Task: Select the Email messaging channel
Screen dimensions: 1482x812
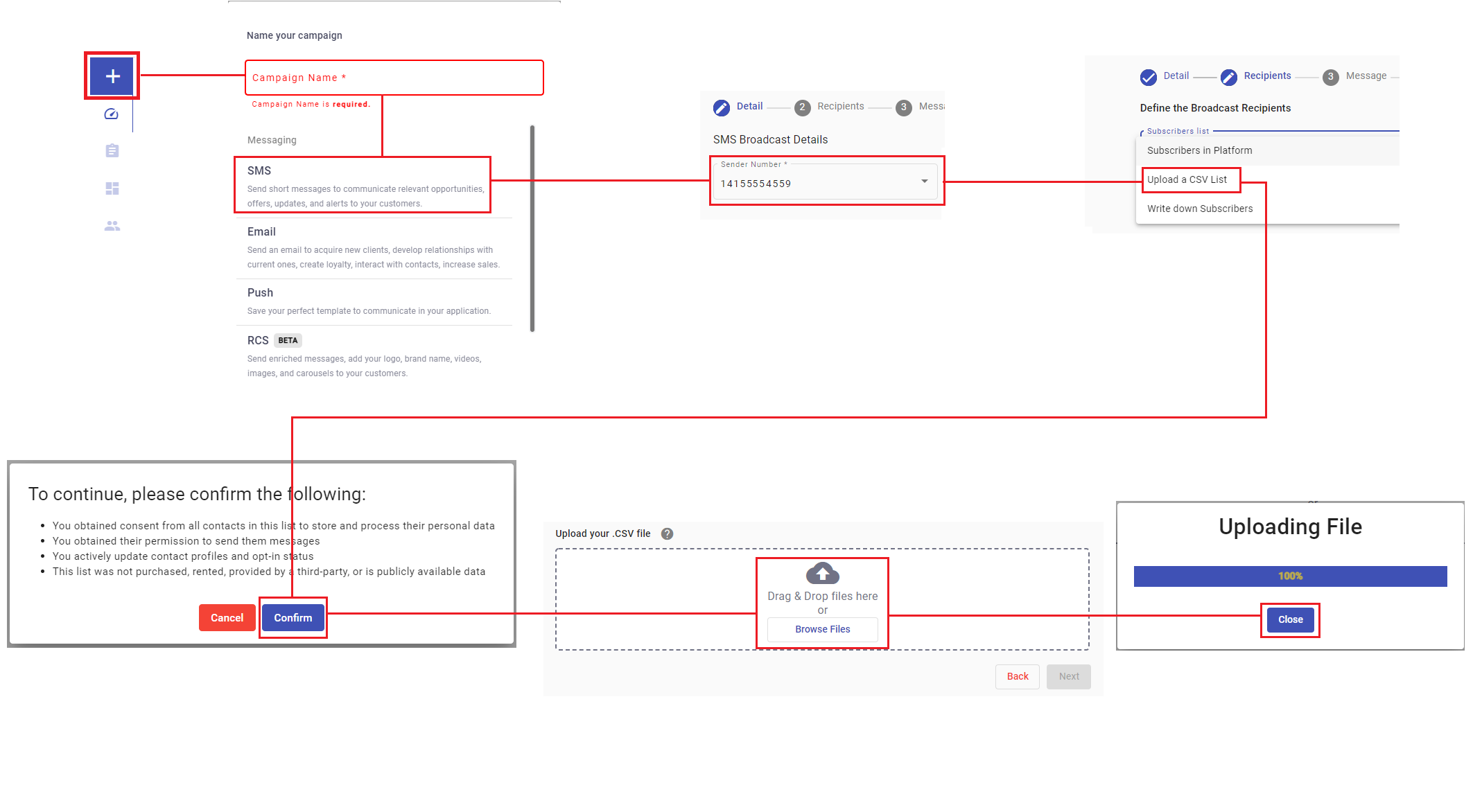Action: pos(373,247)
